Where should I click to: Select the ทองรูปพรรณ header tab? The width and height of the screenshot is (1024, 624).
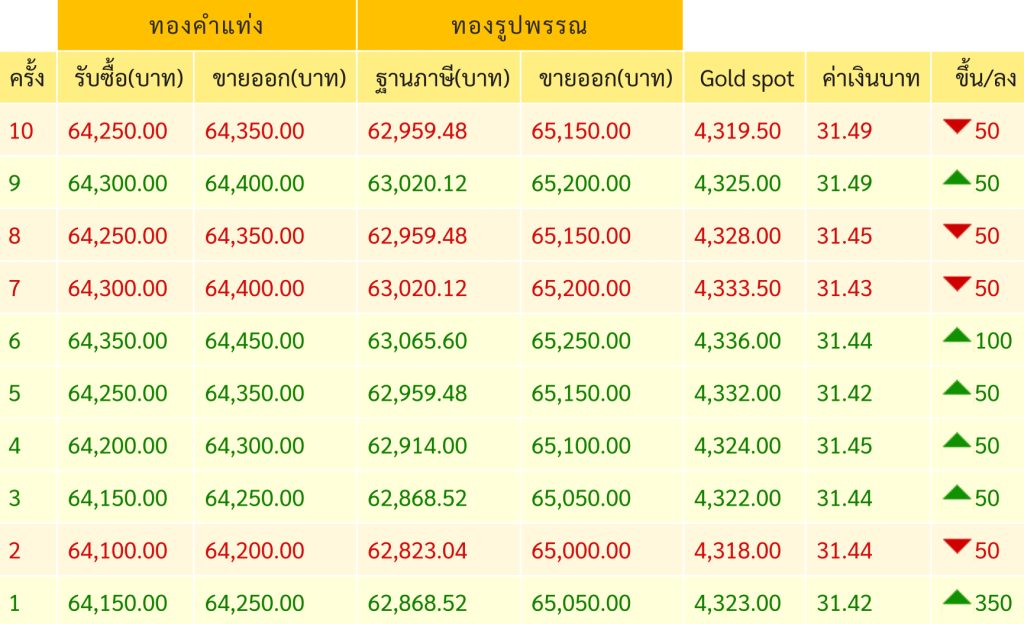[519, 25]
